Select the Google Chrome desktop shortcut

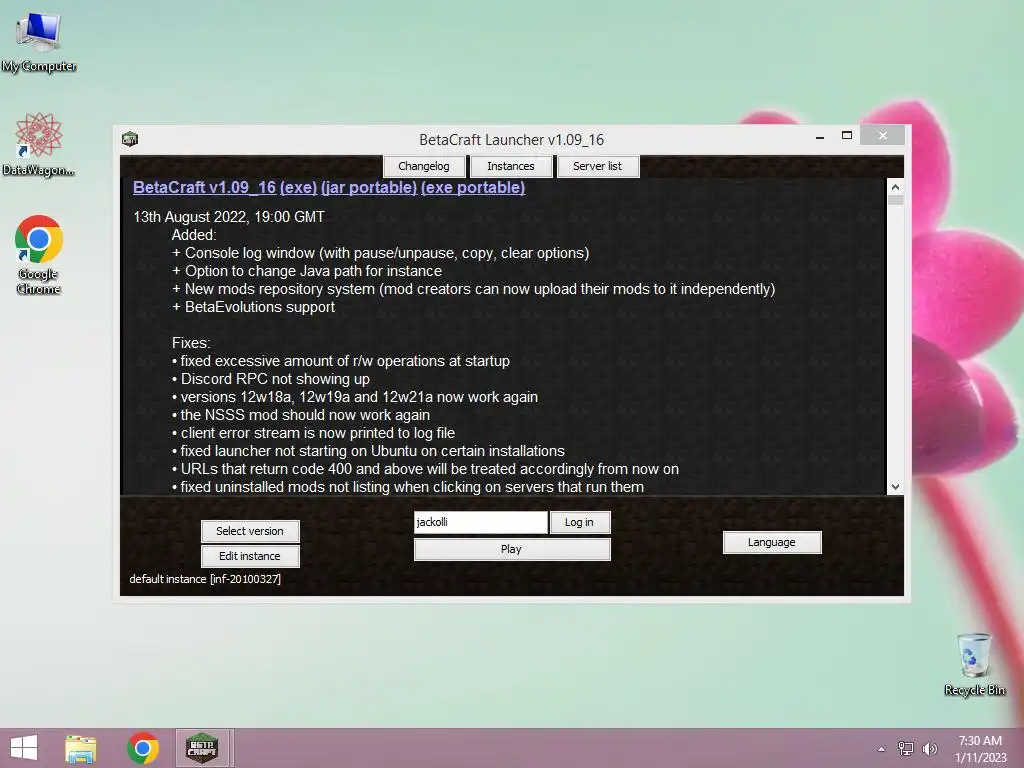point(39,254)
